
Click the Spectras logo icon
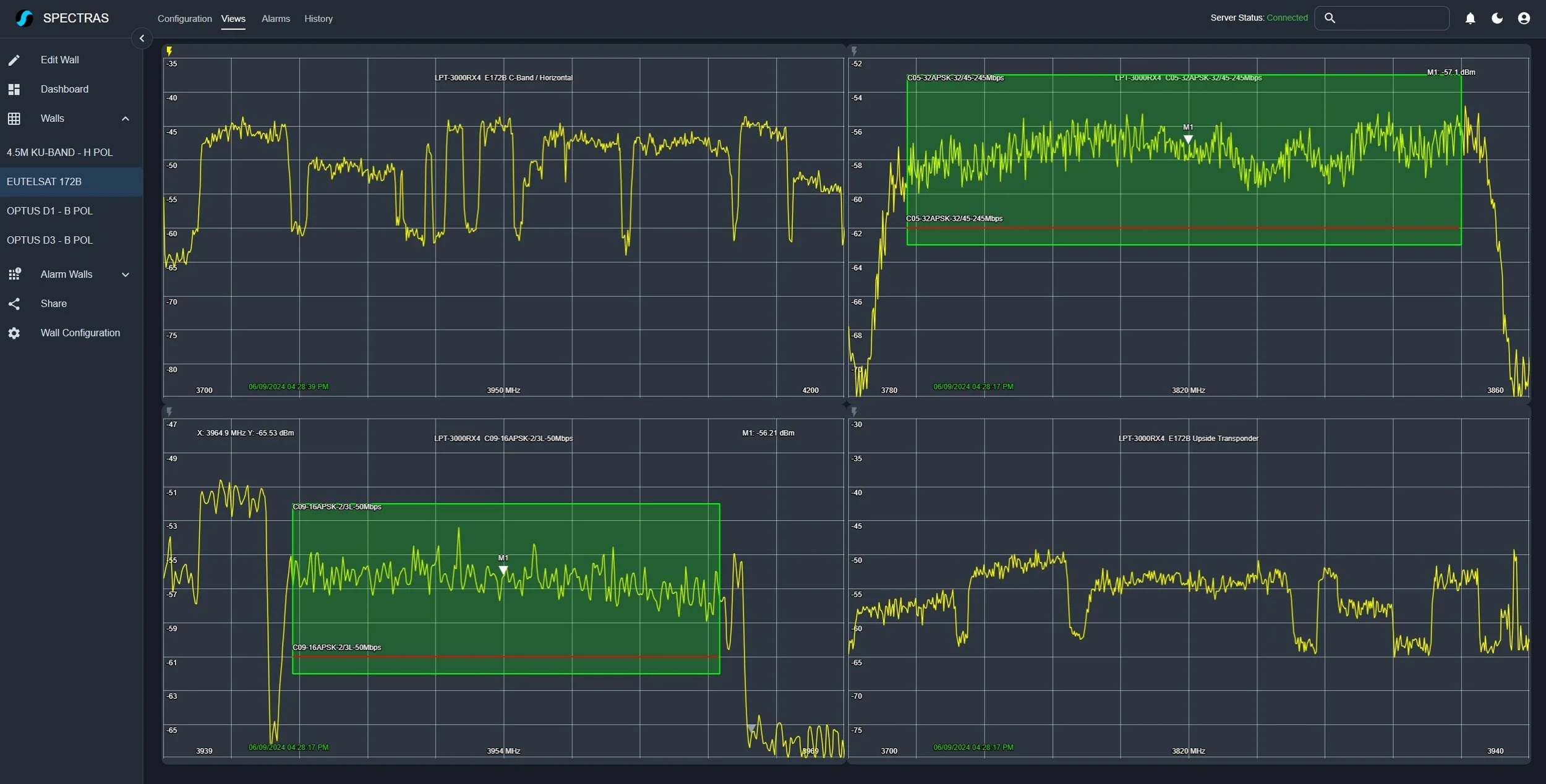(24, 19)
